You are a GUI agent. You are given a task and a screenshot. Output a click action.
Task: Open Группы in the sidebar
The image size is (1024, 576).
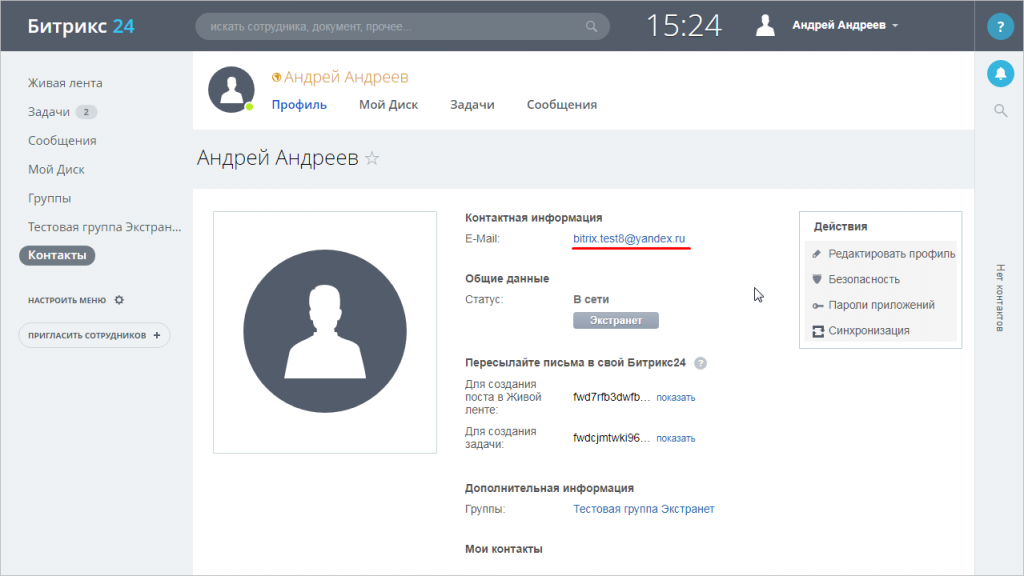tap(50, 198)
